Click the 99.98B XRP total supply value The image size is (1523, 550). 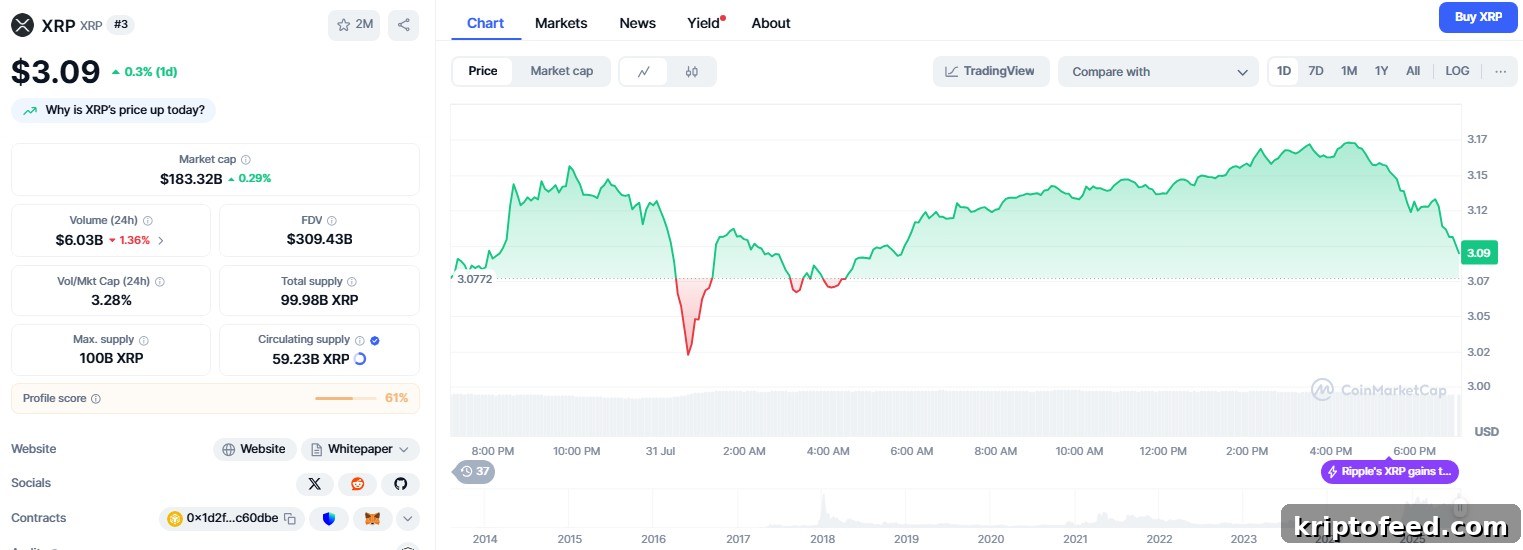coord(320,300)
